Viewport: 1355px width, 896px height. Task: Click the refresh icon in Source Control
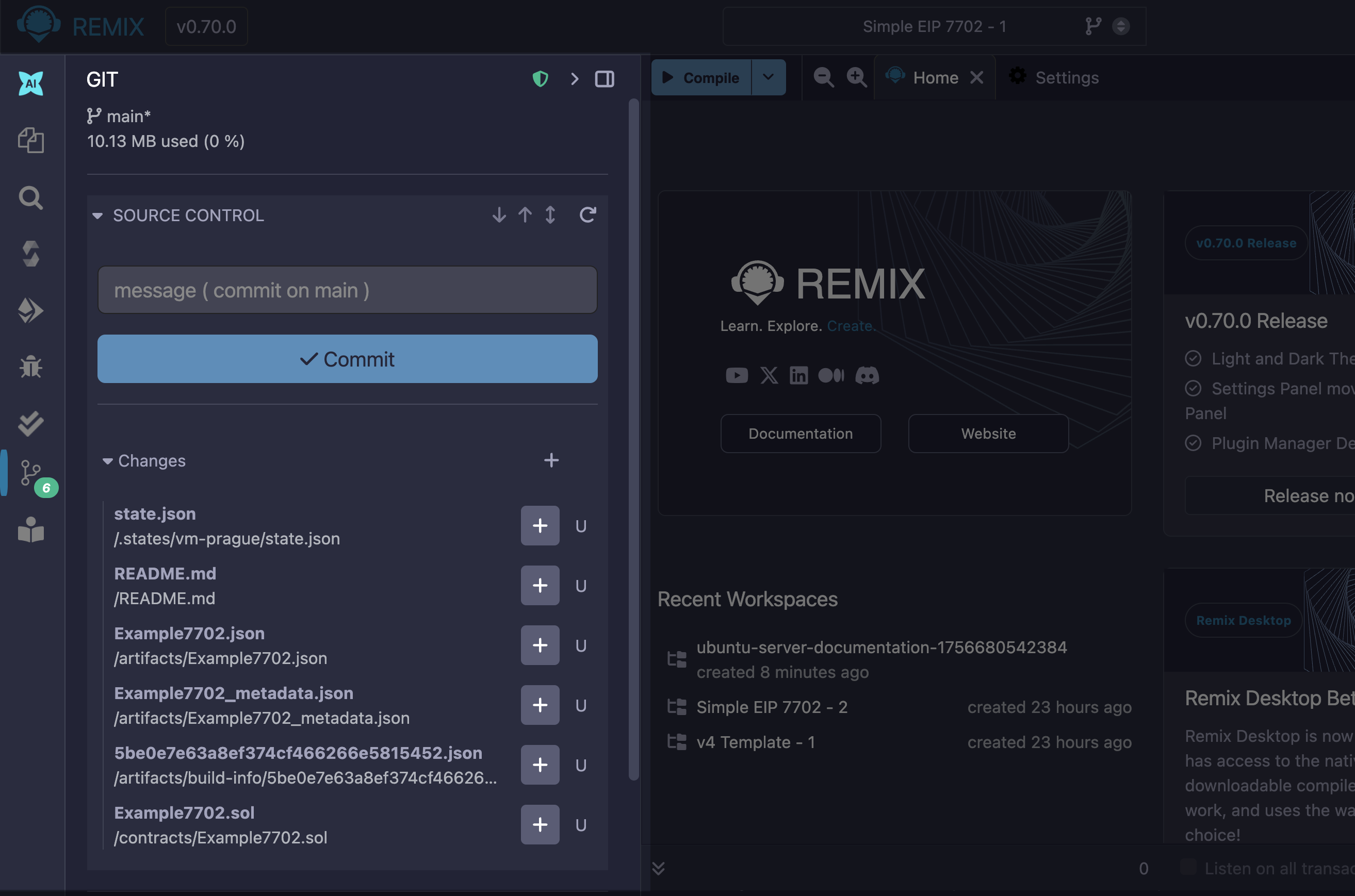(x=587, y=215)
